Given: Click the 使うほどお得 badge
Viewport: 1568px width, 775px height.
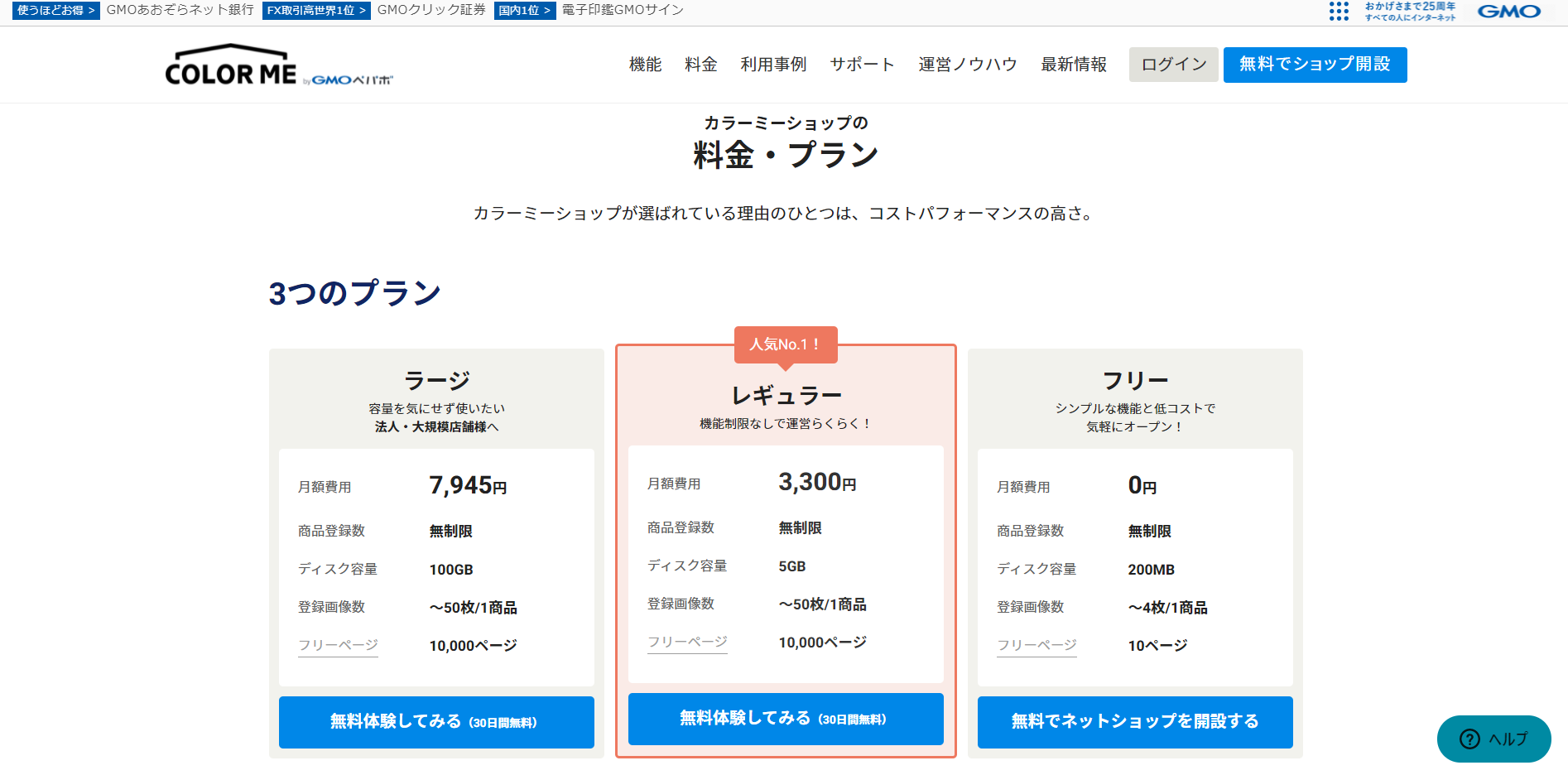Looking at the screenshot, I should point(55,10).
